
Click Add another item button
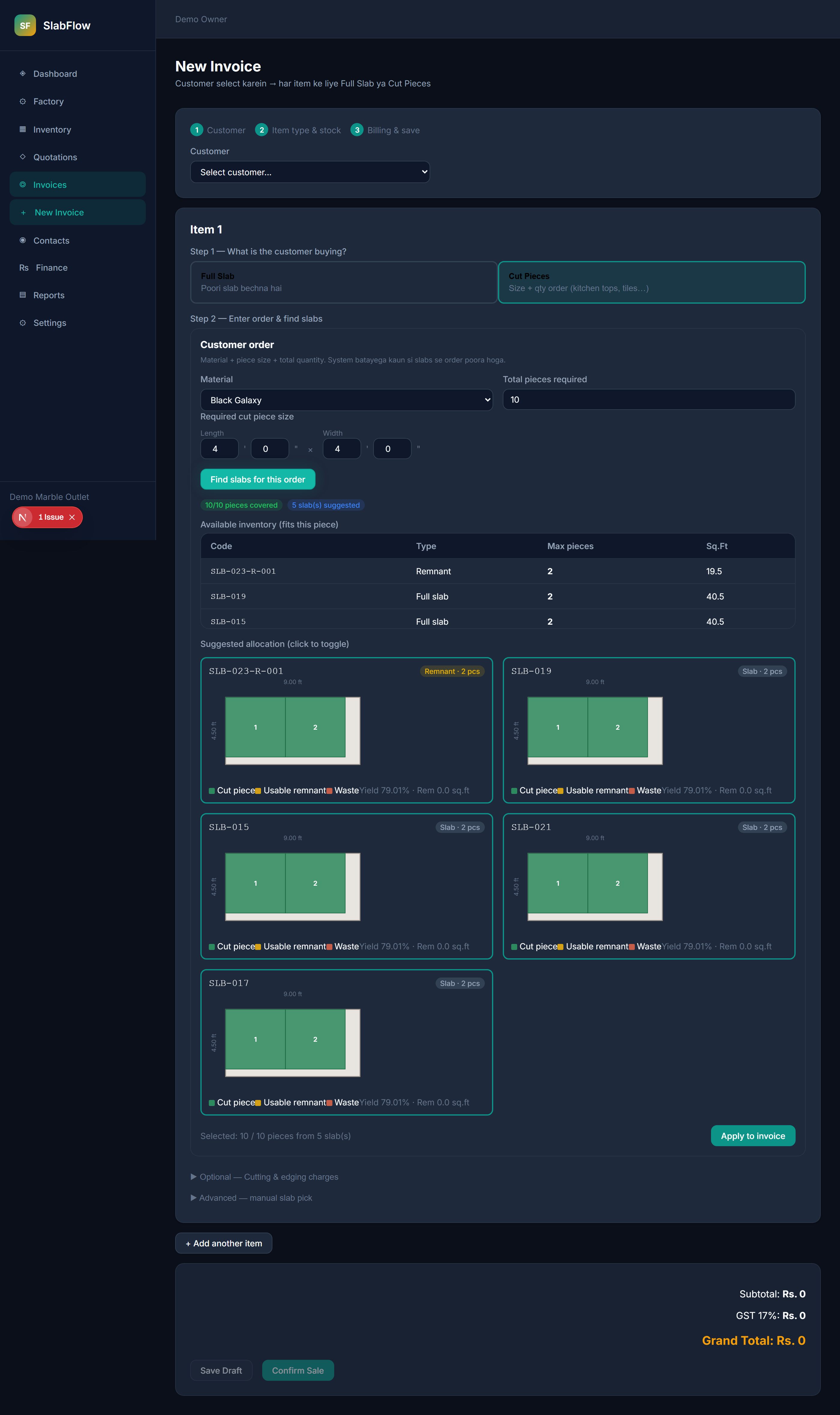[x=223, y=1243]
